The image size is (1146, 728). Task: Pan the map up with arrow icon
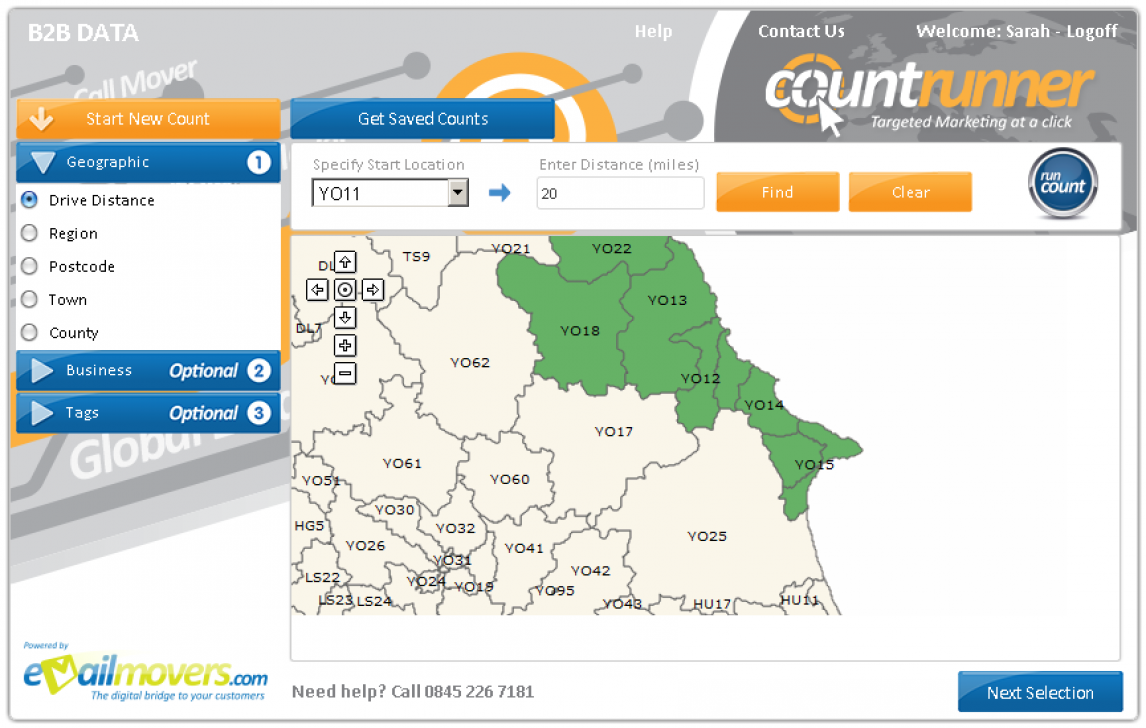tap(345, 262)
